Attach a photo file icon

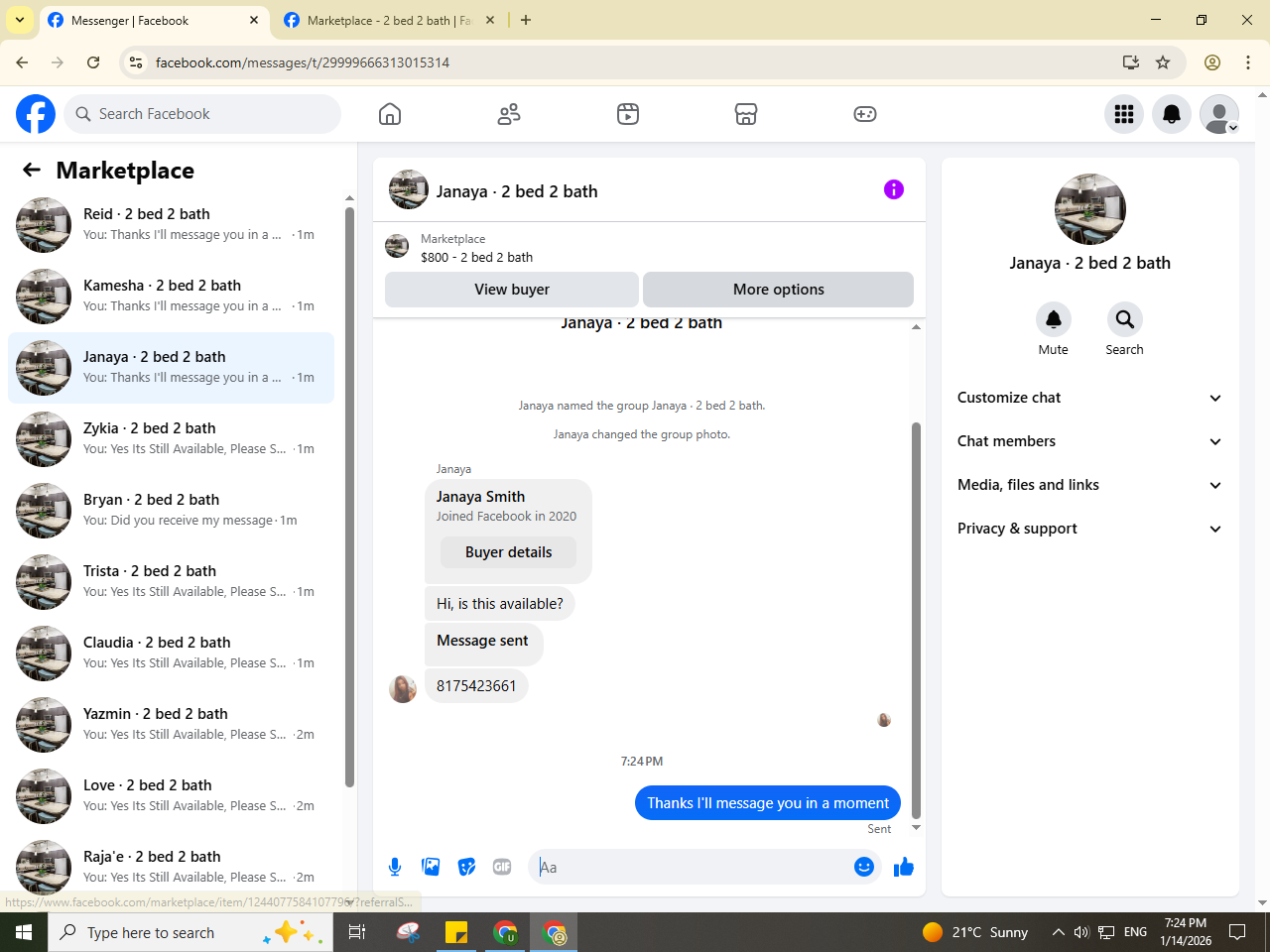(x=431, y=867)
